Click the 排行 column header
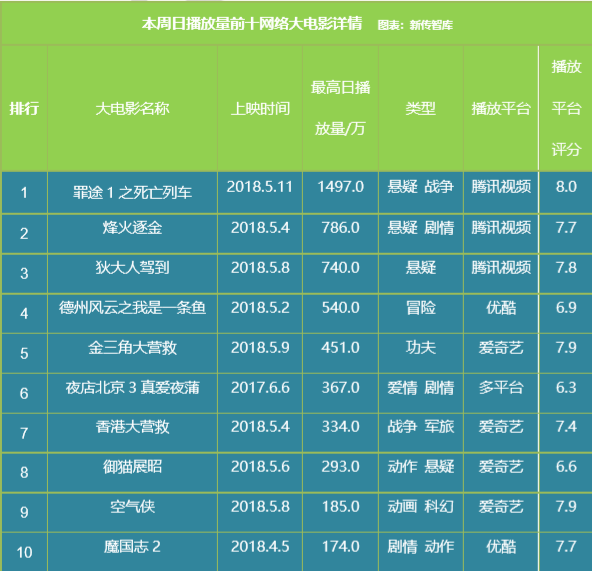 click(24, 109)
